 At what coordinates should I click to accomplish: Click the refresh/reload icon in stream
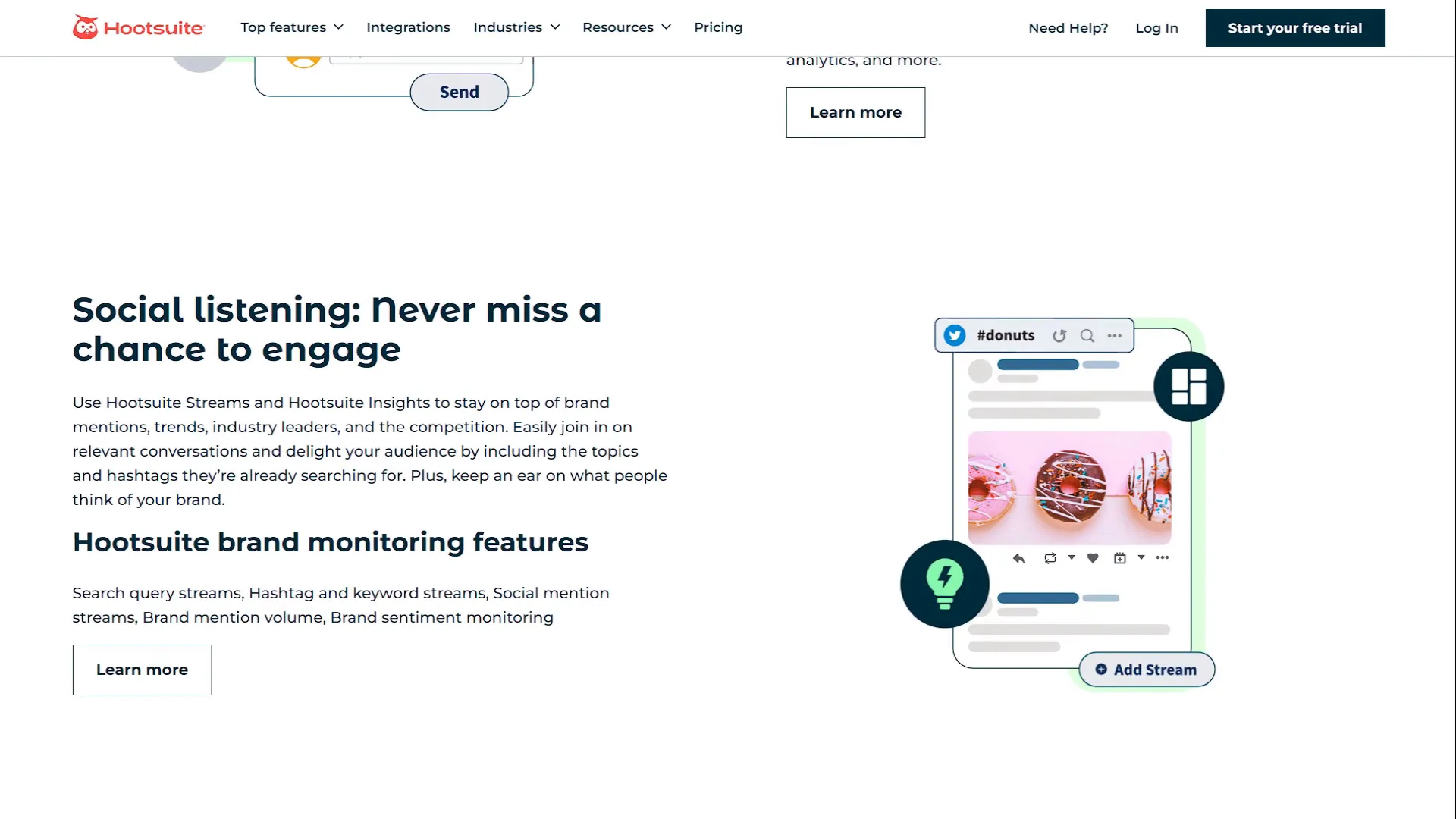click(1059, 335)
